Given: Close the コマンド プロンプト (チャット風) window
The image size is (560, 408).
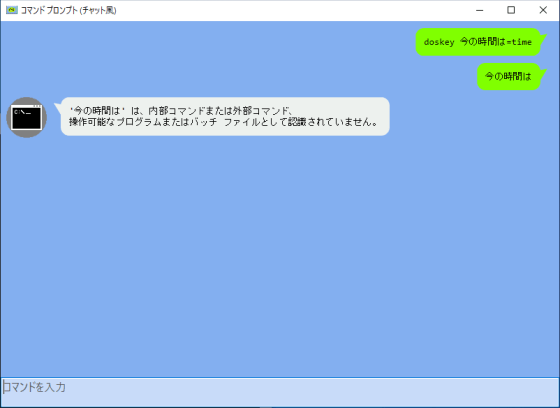Looking at the screenshot, I should click(x=543, y=10).
